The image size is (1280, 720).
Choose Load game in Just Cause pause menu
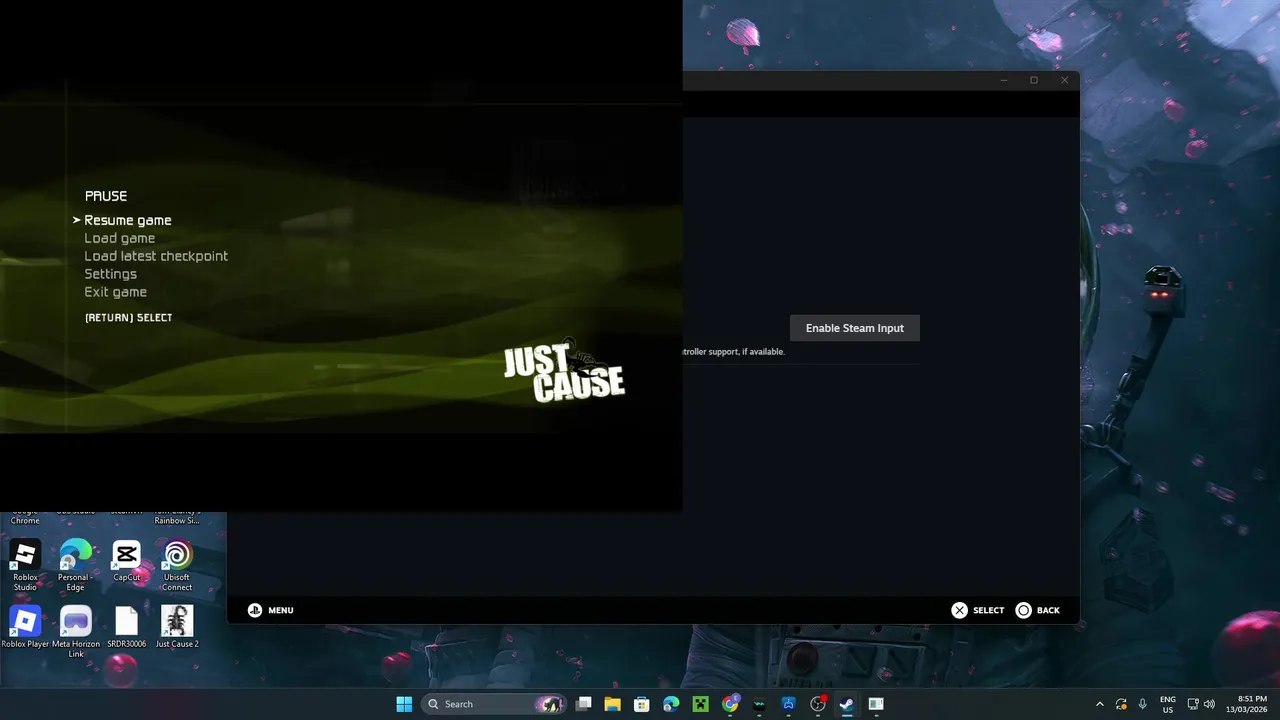click(120, 238)
